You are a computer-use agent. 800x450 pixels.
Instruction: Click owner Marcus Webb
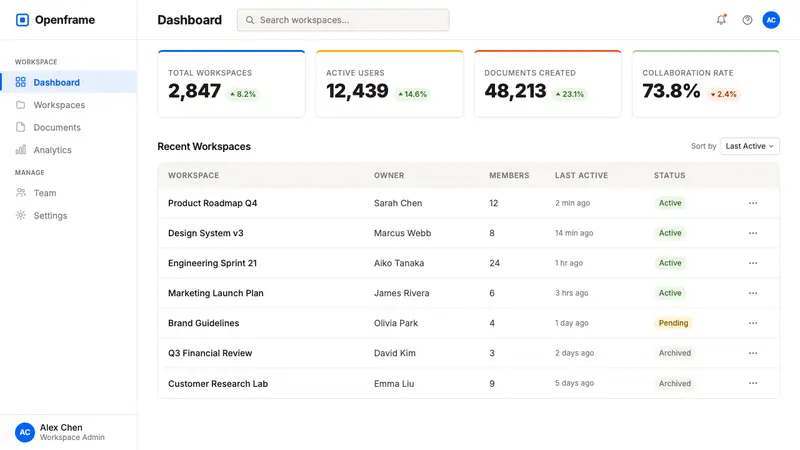click(403, 233)
